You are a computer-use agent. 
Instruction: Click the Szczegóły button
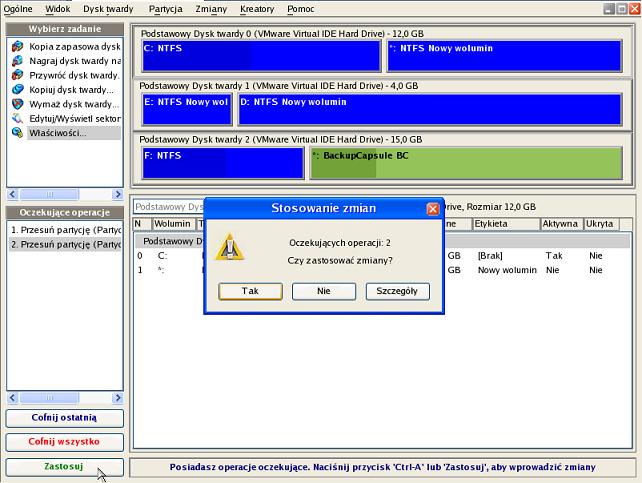397,291
